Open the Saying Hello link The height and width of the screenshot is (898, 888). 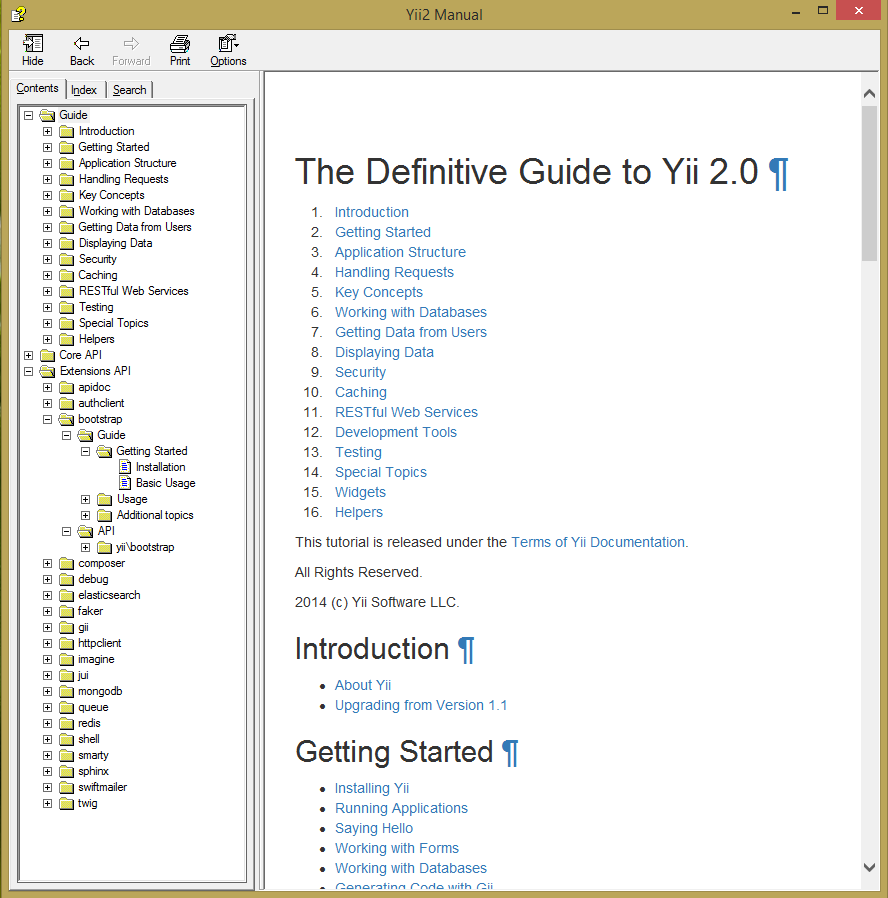pyautogui.click(x=374, y=828)
